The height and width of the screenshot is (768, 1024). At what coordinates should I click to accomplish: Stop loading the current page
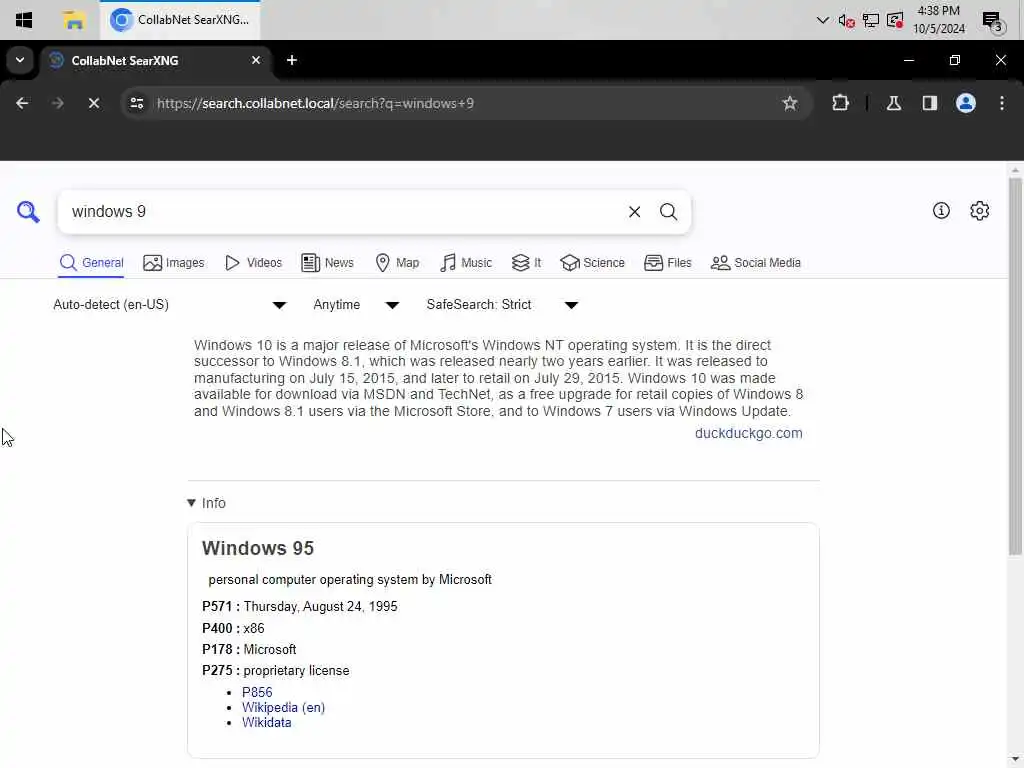(94, 103)
